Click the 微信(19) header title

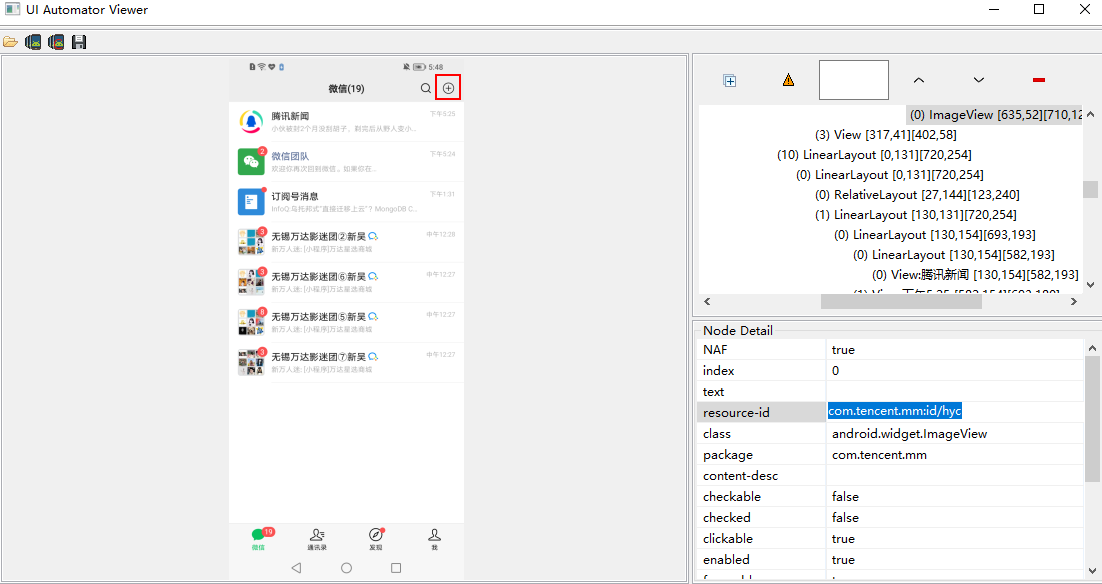tap(346, 89)
